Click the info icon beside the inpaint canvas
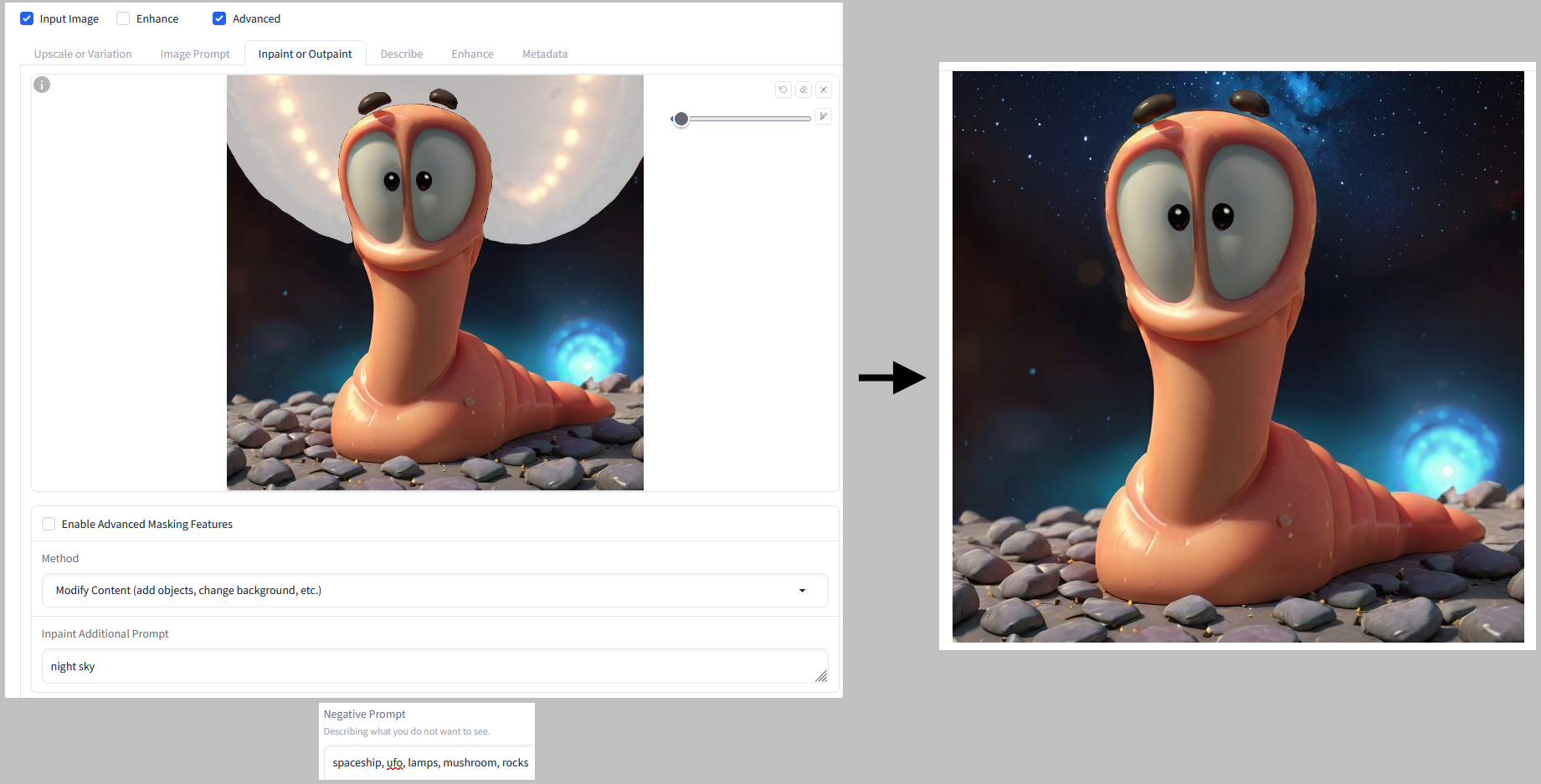The width and height of the screenshot is (1541, 784). click(x=42, y=85)
